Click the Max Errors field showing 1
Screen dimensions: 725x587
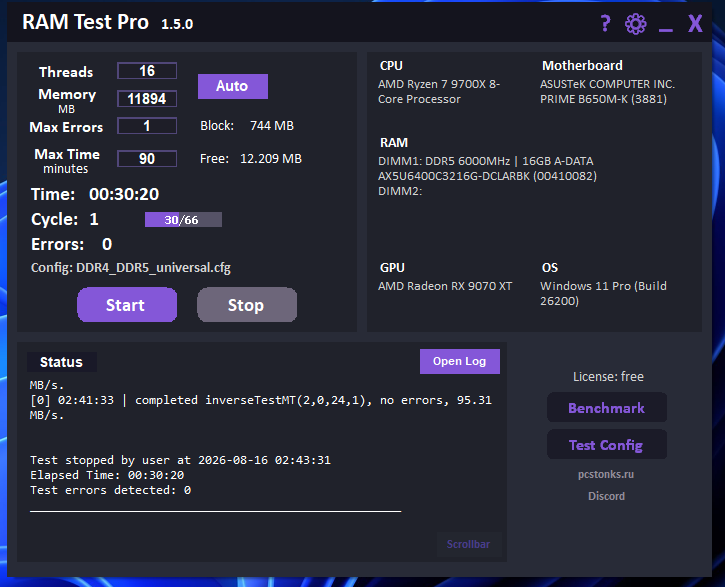[147, 126]
